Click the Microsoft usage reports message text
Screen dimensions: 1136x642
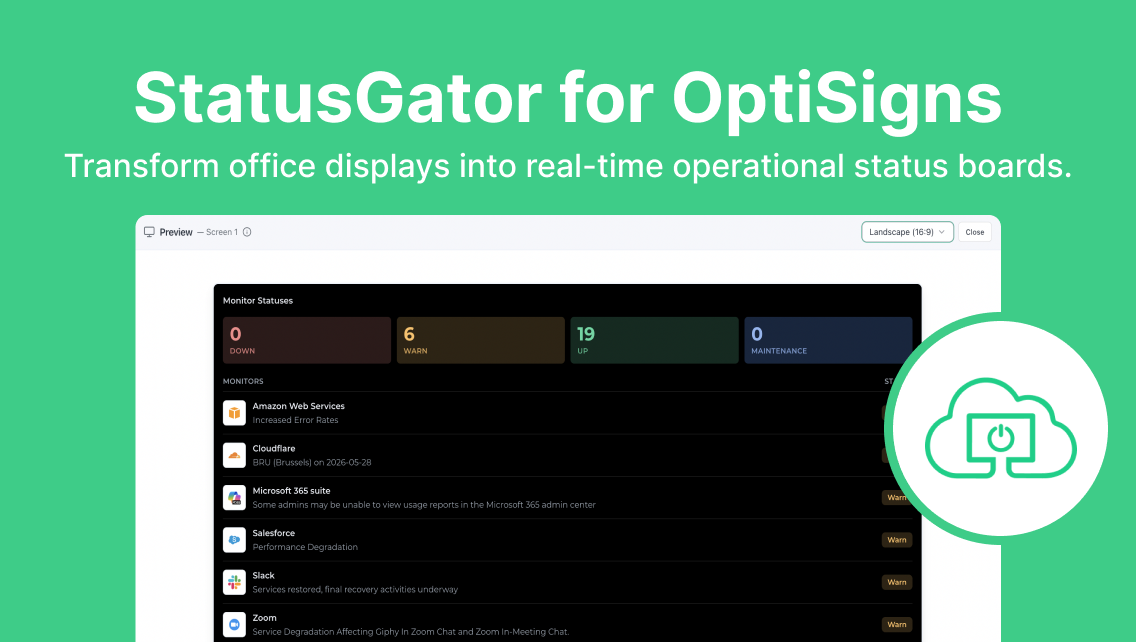coord(424,504)
